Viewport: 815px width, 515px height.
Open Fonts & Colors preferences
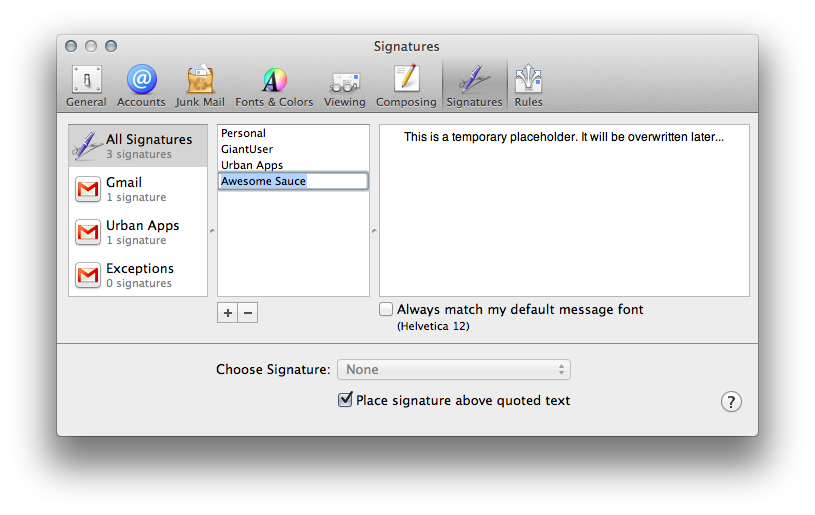(x=274, y=86)
